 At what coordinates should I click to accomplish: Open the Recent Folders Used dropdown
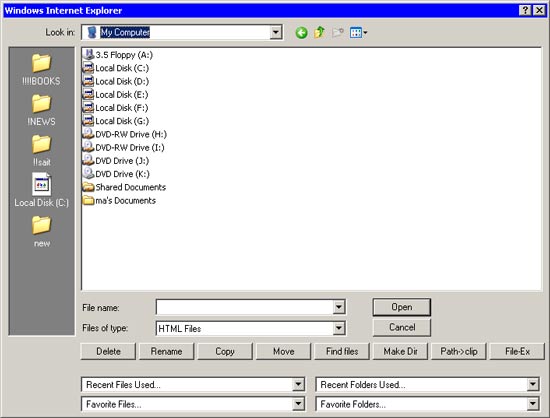click(532, 384)
